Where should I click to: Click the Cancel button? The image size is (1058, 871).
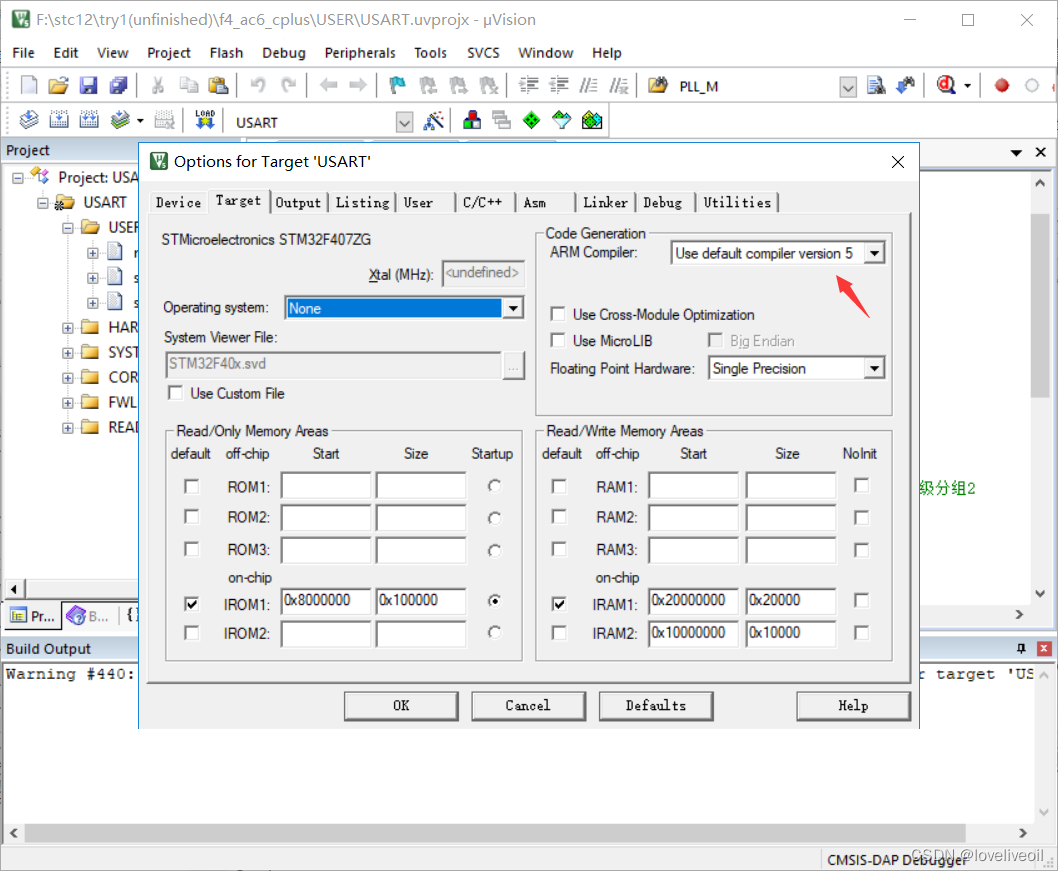point(528,706)
